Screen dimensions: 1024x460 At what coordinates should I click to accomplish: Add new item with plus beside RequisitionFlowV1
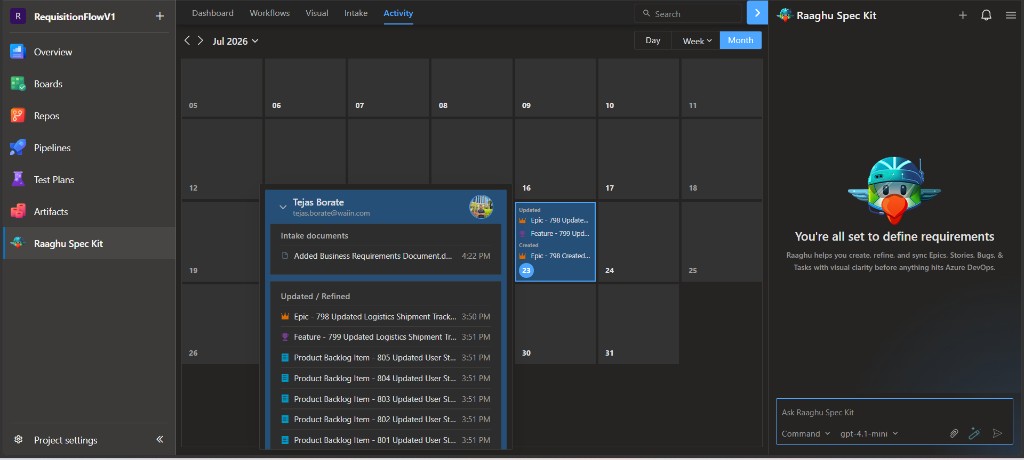coord(160,16)
